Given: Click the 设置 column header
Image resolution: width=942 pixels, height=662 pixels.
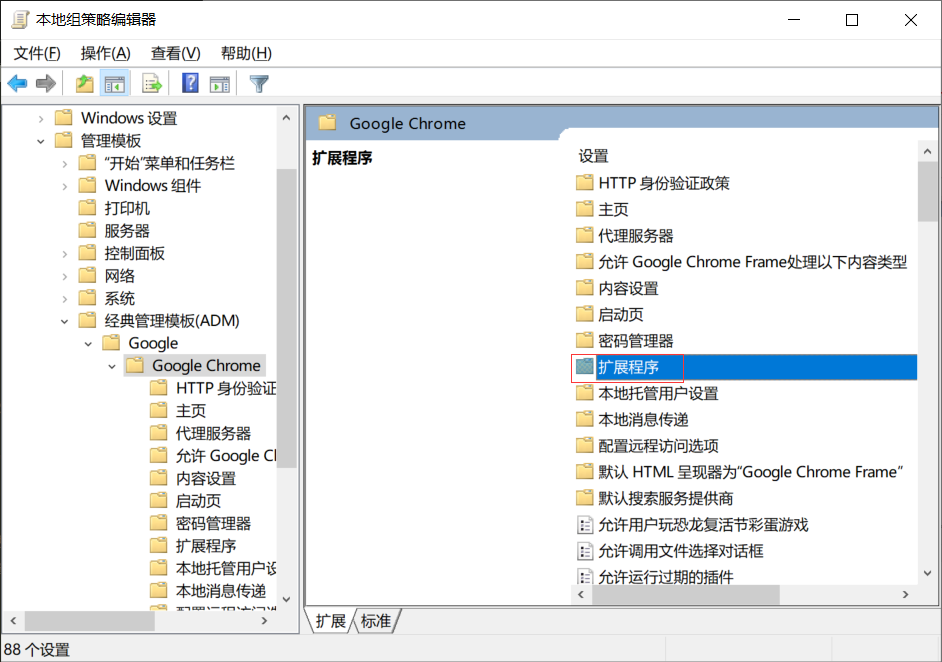Looking at the screenshot, I should 594,156.
